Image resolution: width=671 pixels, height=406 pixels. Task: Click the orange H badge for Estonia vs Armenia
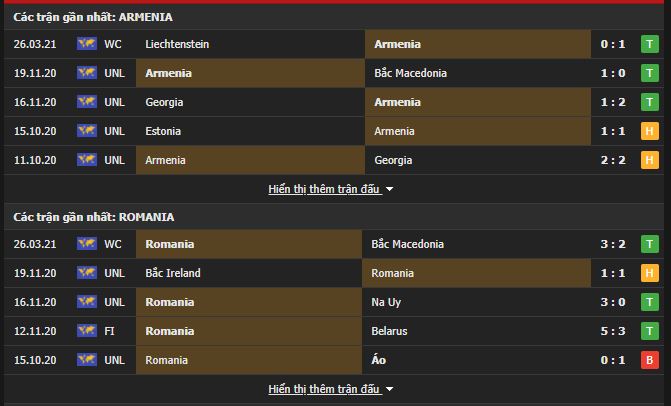650,131
